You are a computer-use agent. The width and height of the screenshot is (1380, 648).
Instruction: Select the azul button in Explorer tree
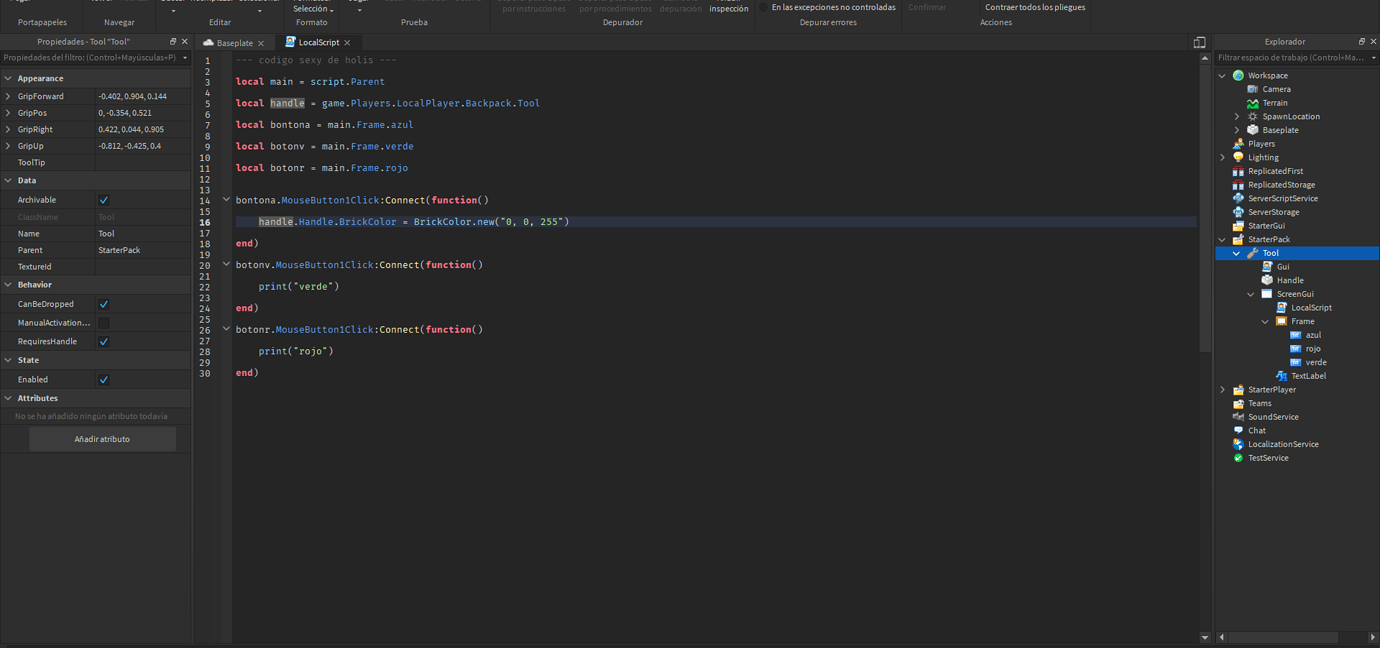tap(1313, 335)
